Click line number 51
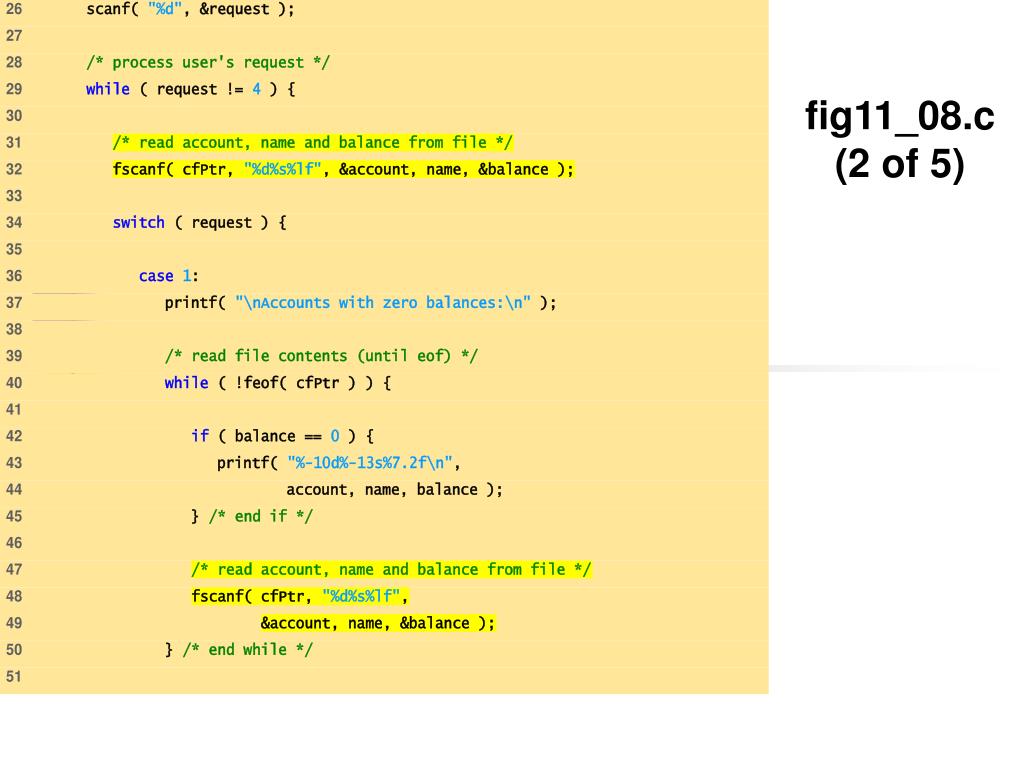Viewport: 1024px width, 768px height. 14,677
